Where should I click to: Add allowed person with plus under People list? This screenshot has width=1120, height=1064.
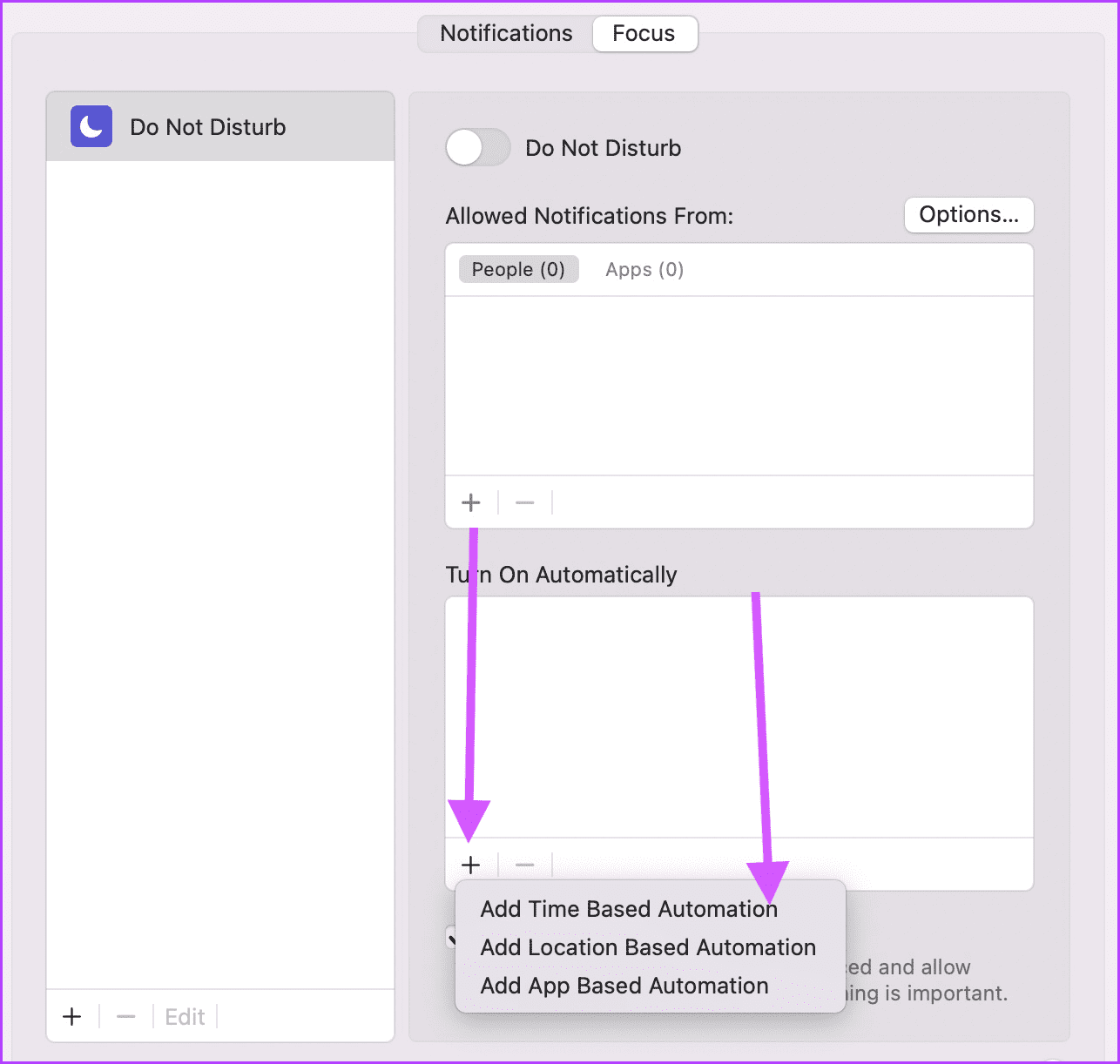[x=471, y=502]
